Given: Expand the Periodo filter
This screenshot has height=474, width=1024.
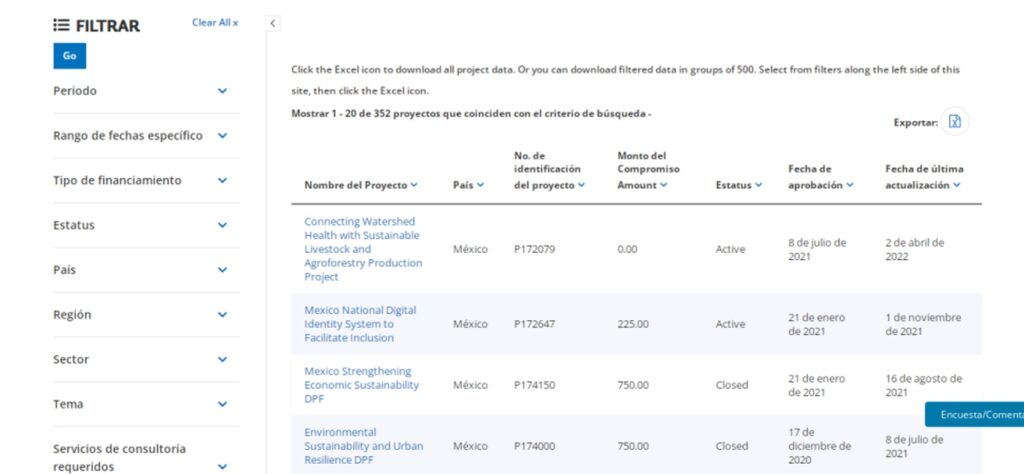Looking at the screenshot, I should click(222, 91).
